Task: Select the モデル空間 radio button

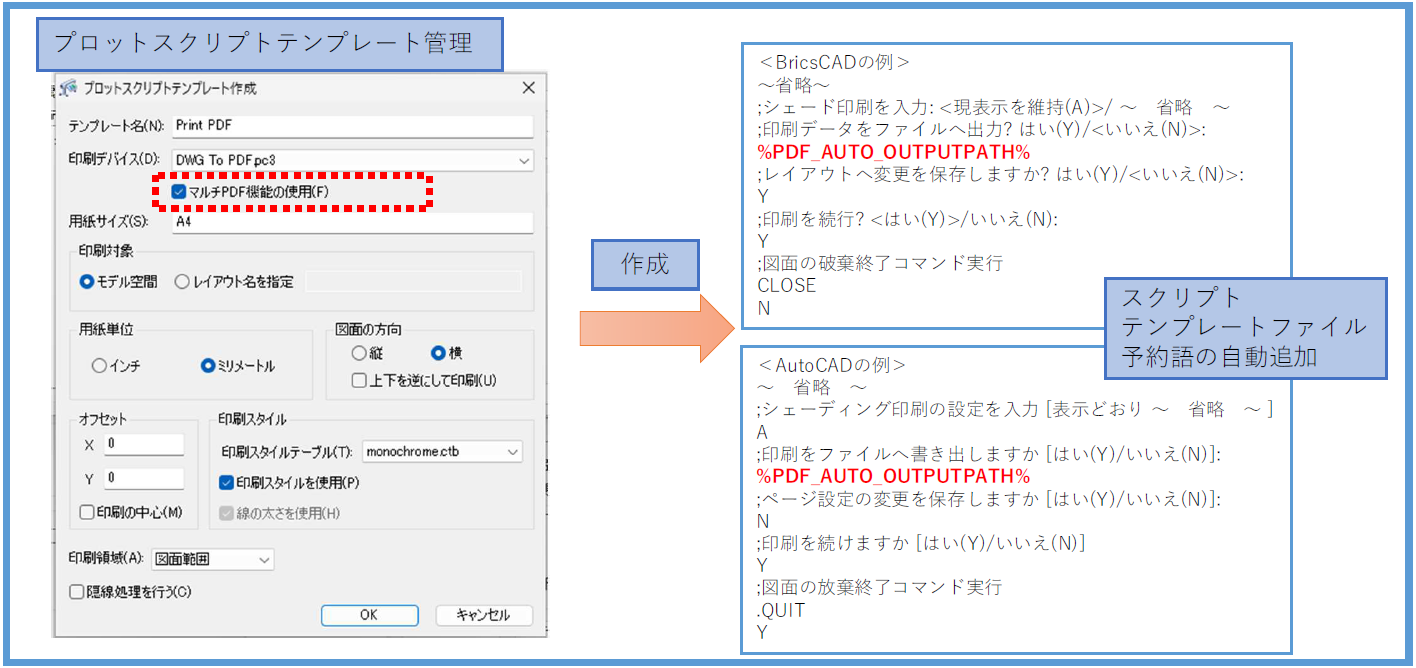Action: [87, 282]
